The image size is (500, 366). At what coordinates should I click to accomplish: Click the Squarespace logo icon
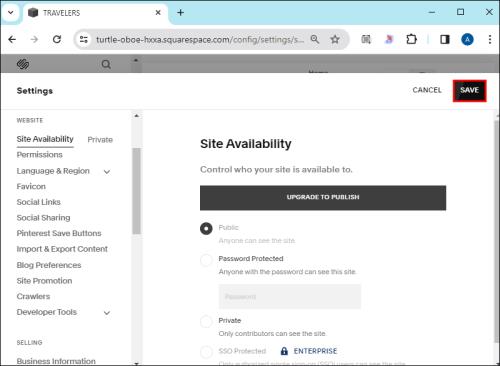click(23, 64)
